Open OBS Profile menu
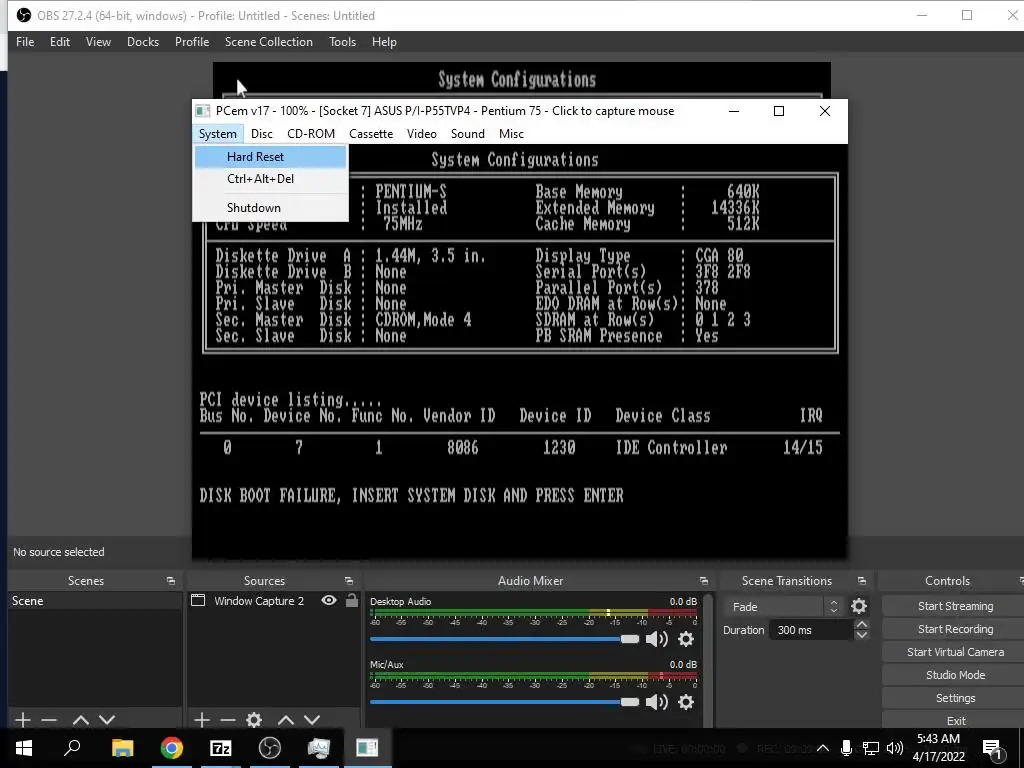 (192, 42)
